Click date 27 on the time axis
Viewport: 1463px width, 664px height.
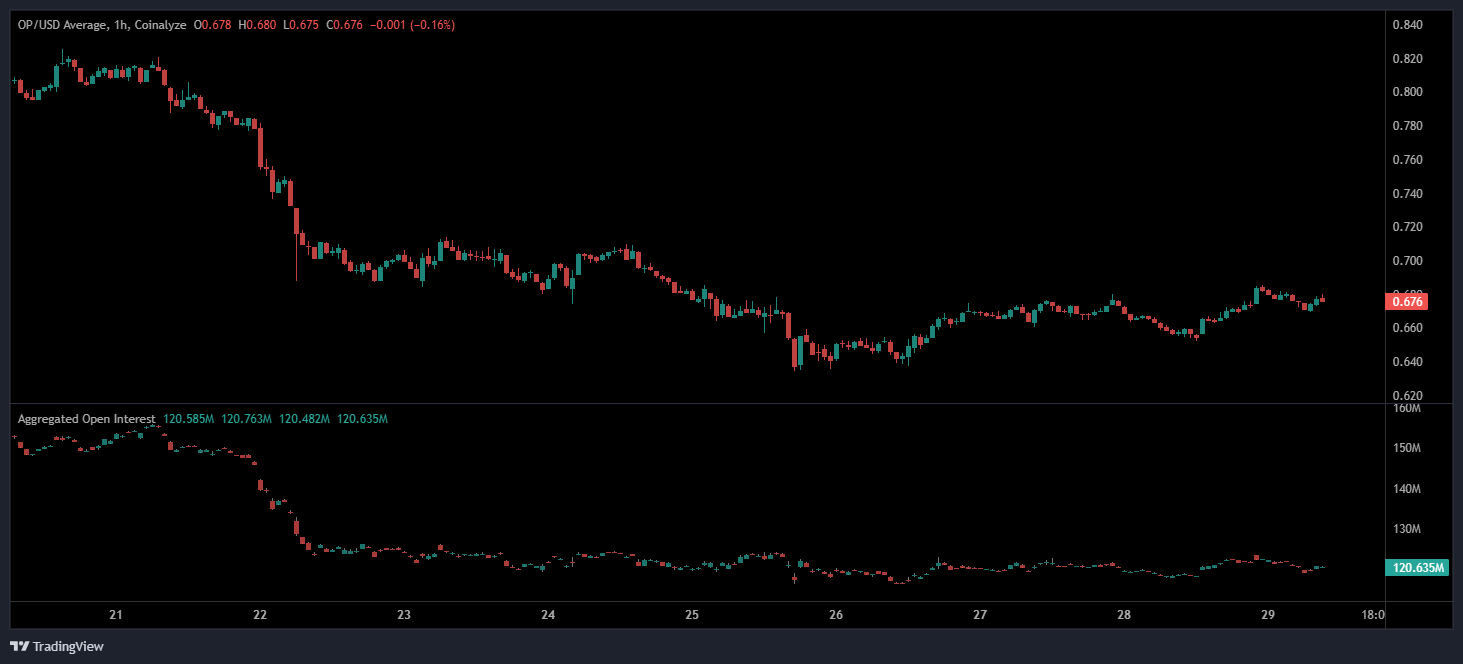coord(980,615)
